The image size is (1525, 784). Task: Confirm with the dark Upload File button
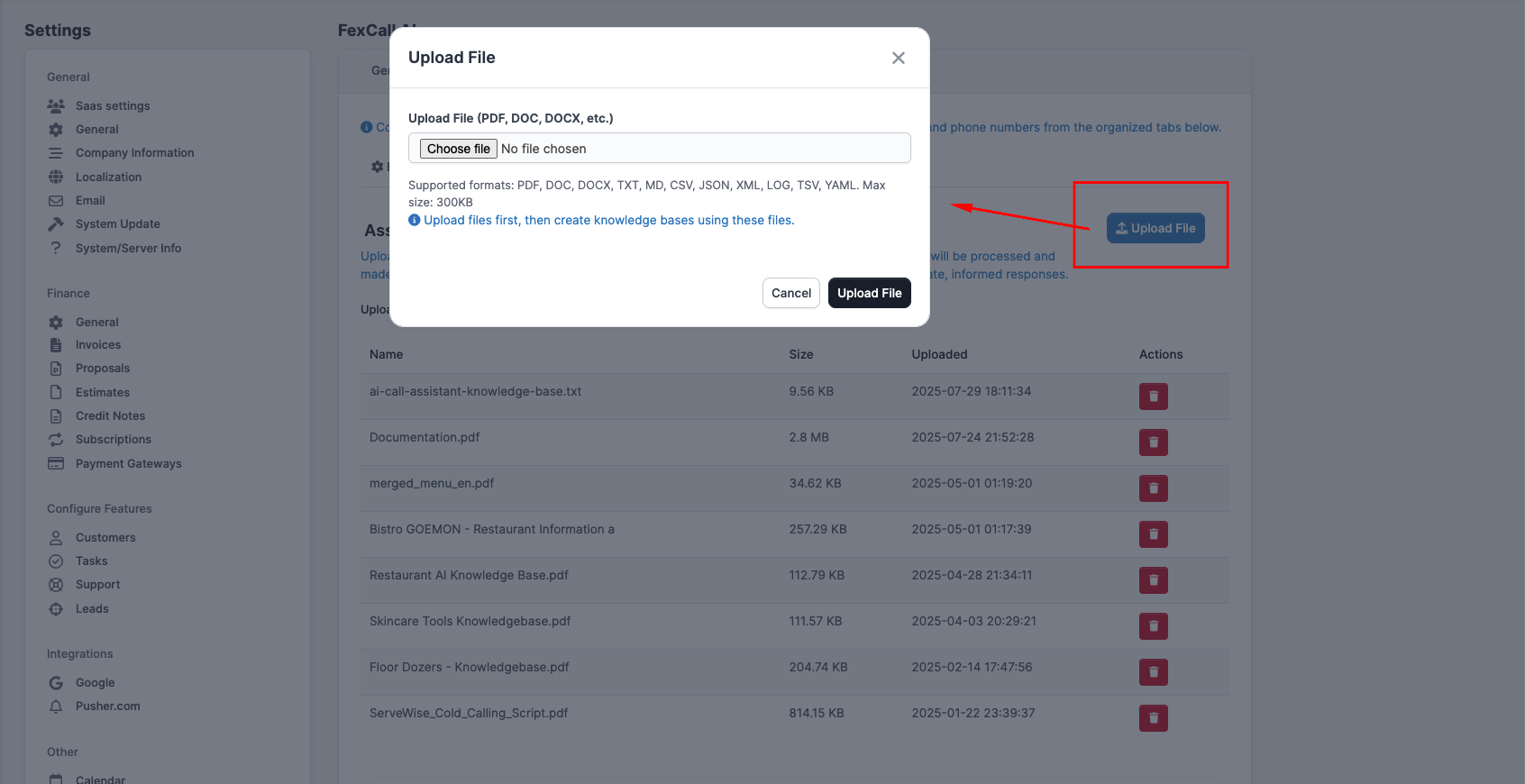[869, 293]
